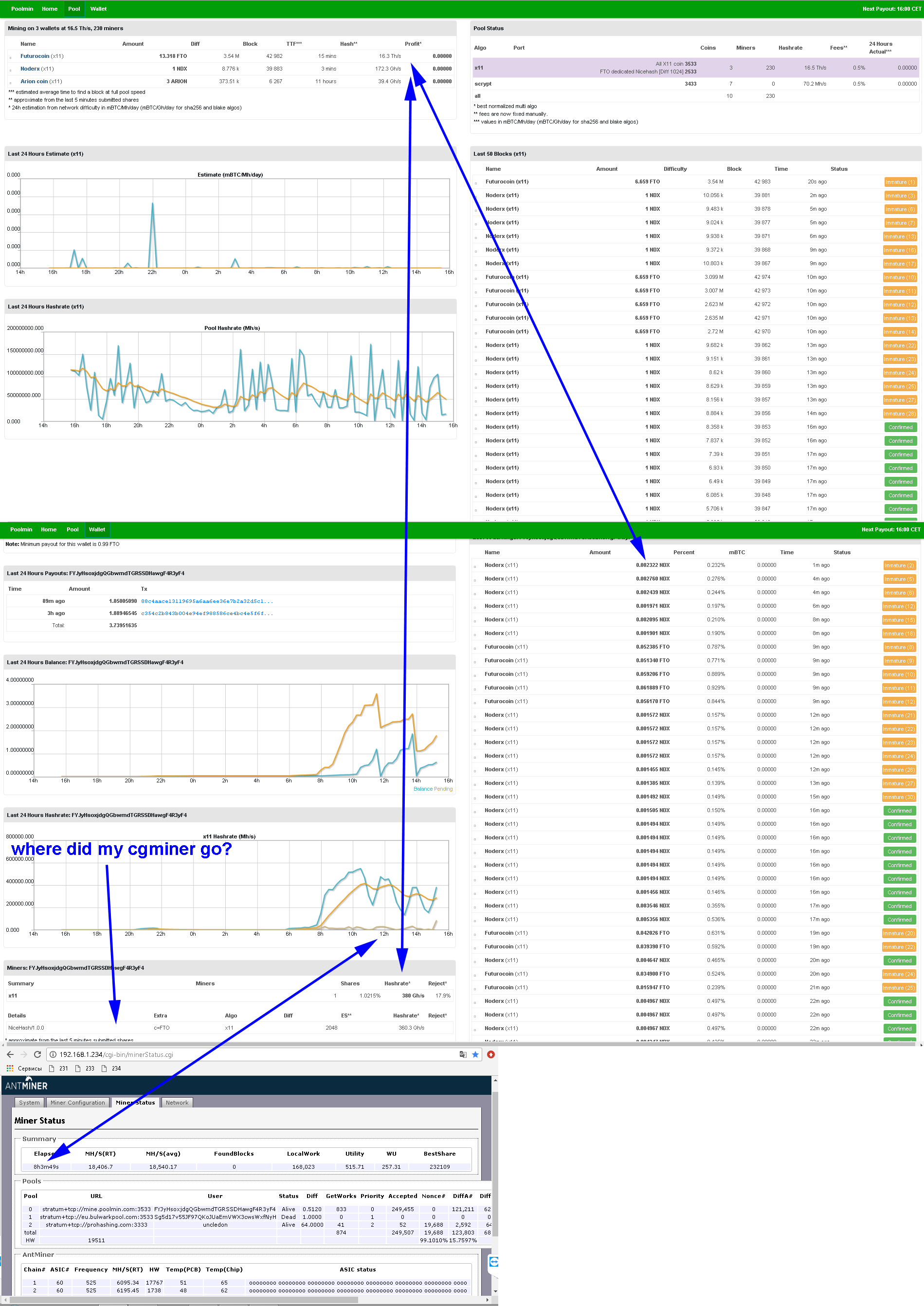Click the Immature (17) status badge
The height and width of the screenshot is (1306, 924).
[x=900, y=264]
